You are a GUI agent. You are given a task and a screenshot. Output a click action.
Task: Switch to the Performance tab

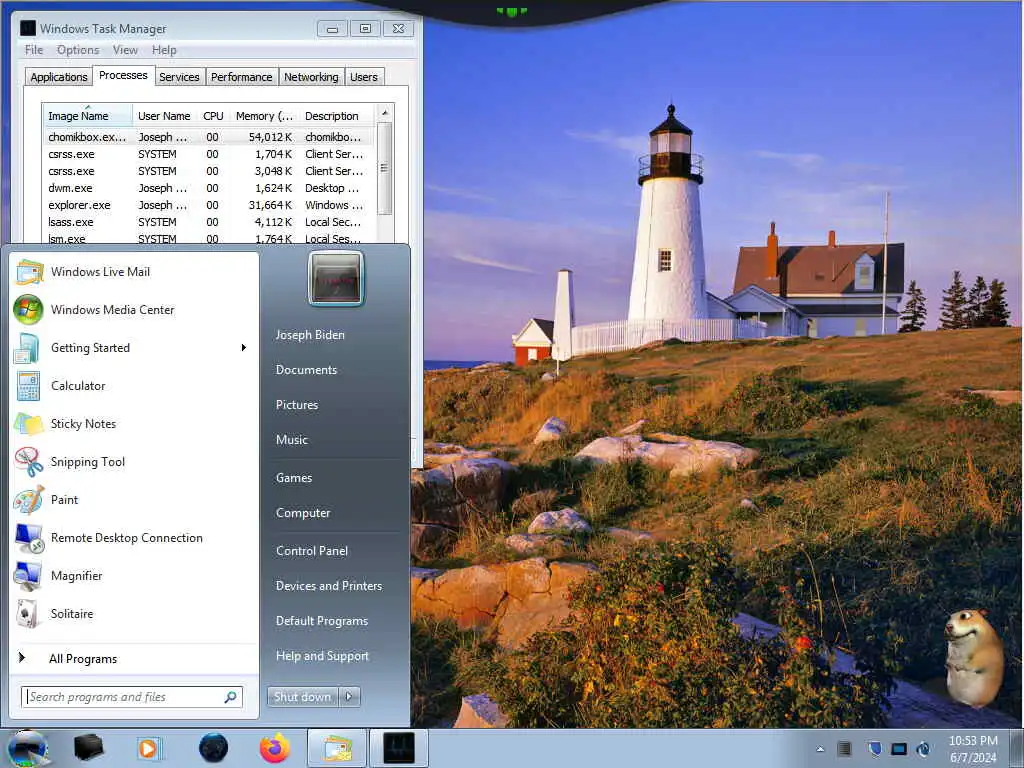242,77
